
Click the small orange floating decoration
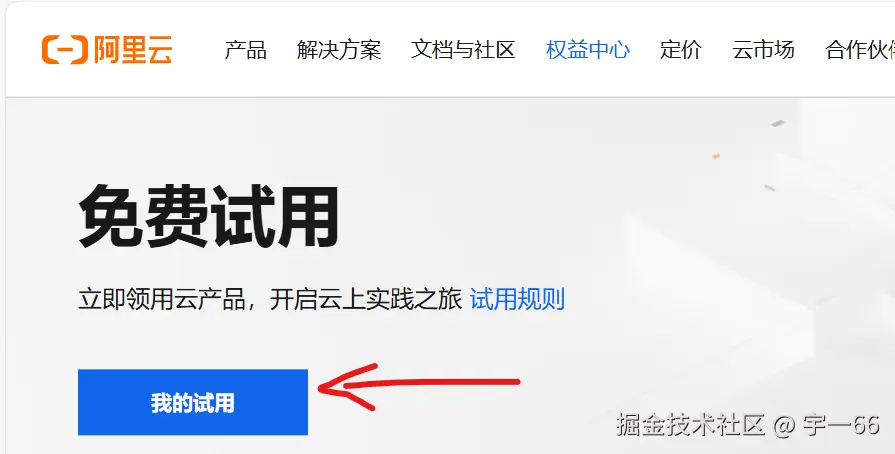tap(716, 156)
